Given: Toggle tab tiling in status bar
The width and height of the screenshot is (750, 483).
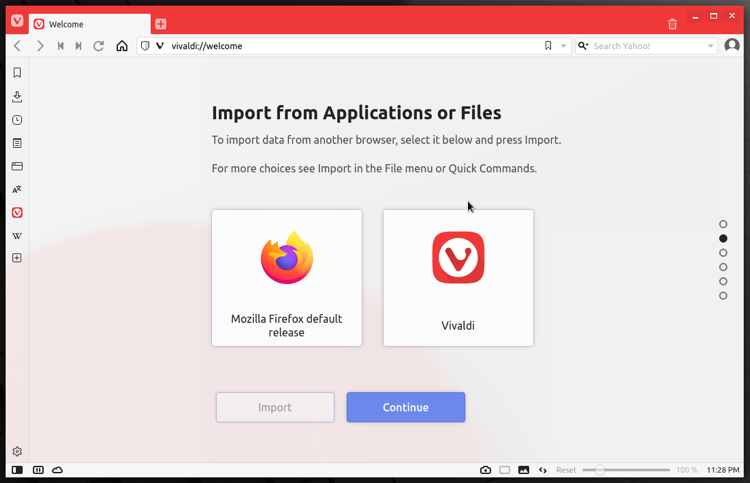Looking at the screenshot, I should pos(38,470).
